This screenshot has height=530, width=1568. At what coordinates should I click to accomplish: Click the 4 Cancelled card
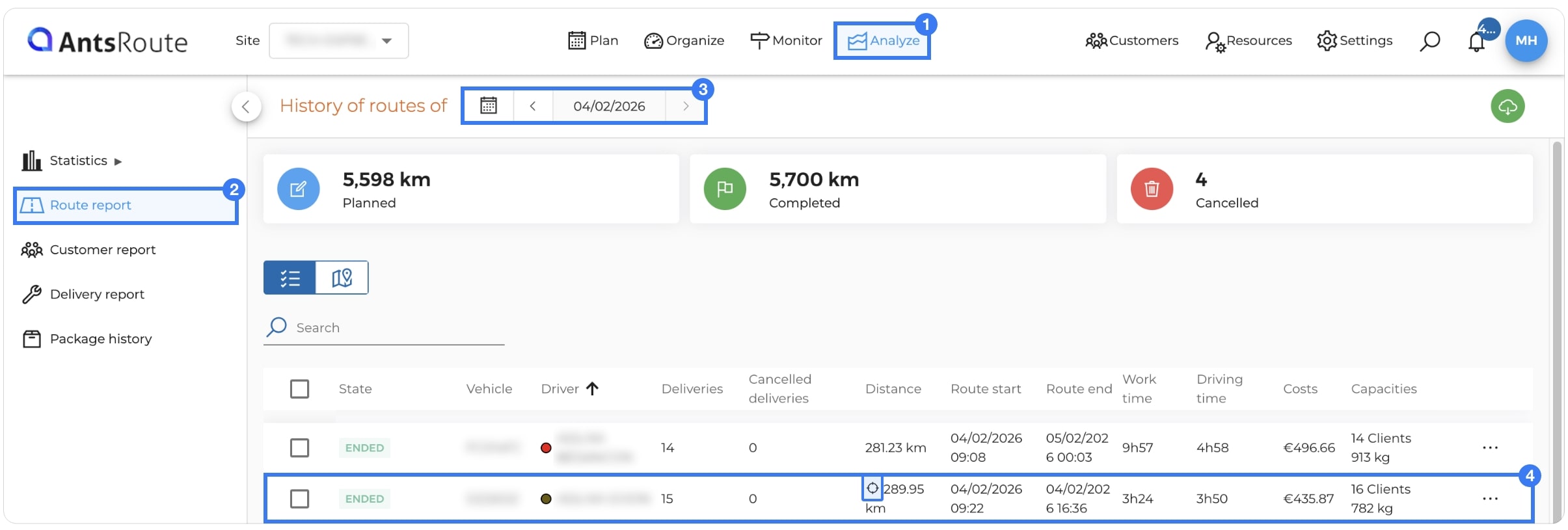[x=1325, y=189]
